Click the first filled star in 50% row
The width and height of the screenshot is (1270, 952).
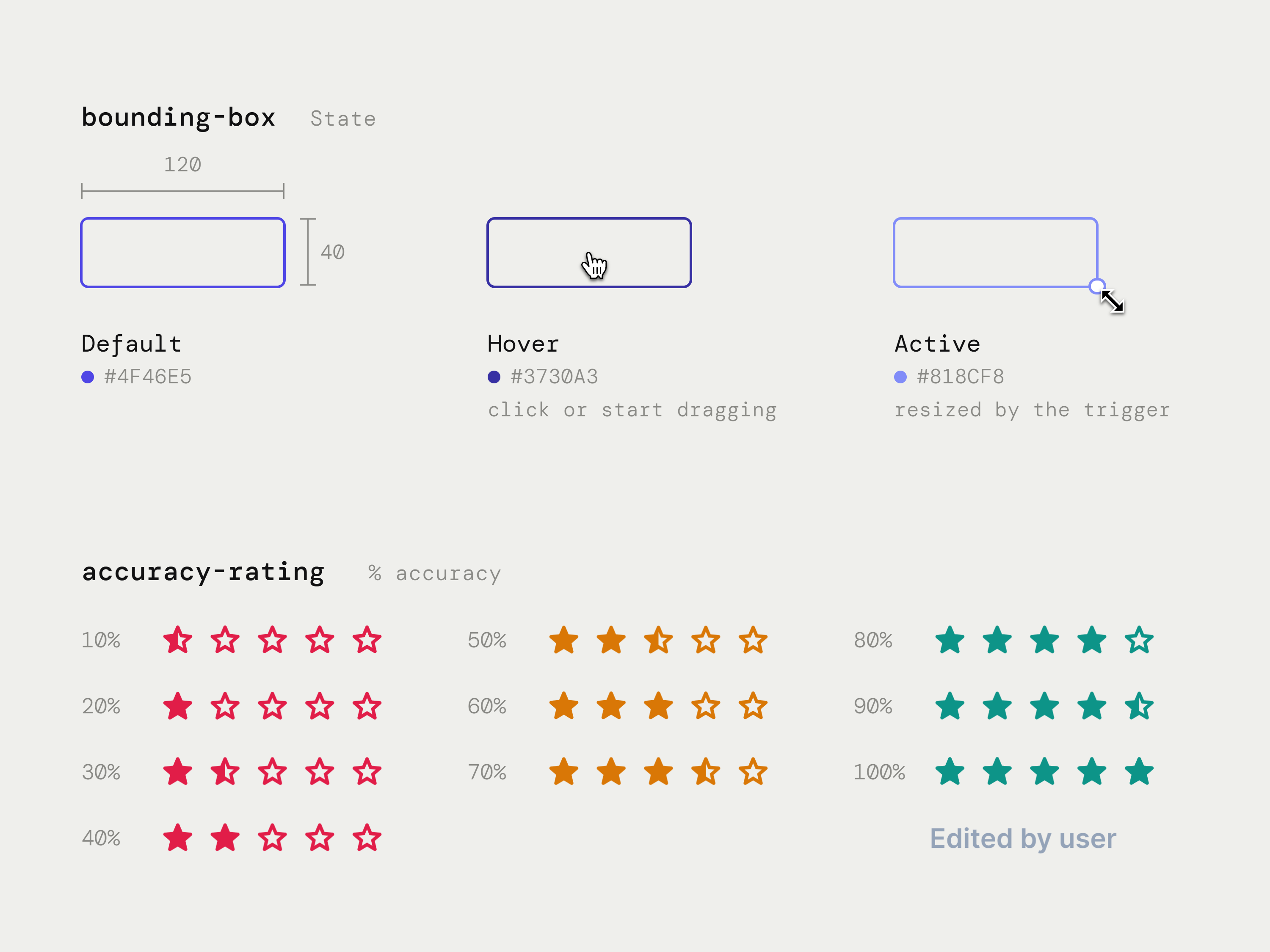click(x=564, y=640)
